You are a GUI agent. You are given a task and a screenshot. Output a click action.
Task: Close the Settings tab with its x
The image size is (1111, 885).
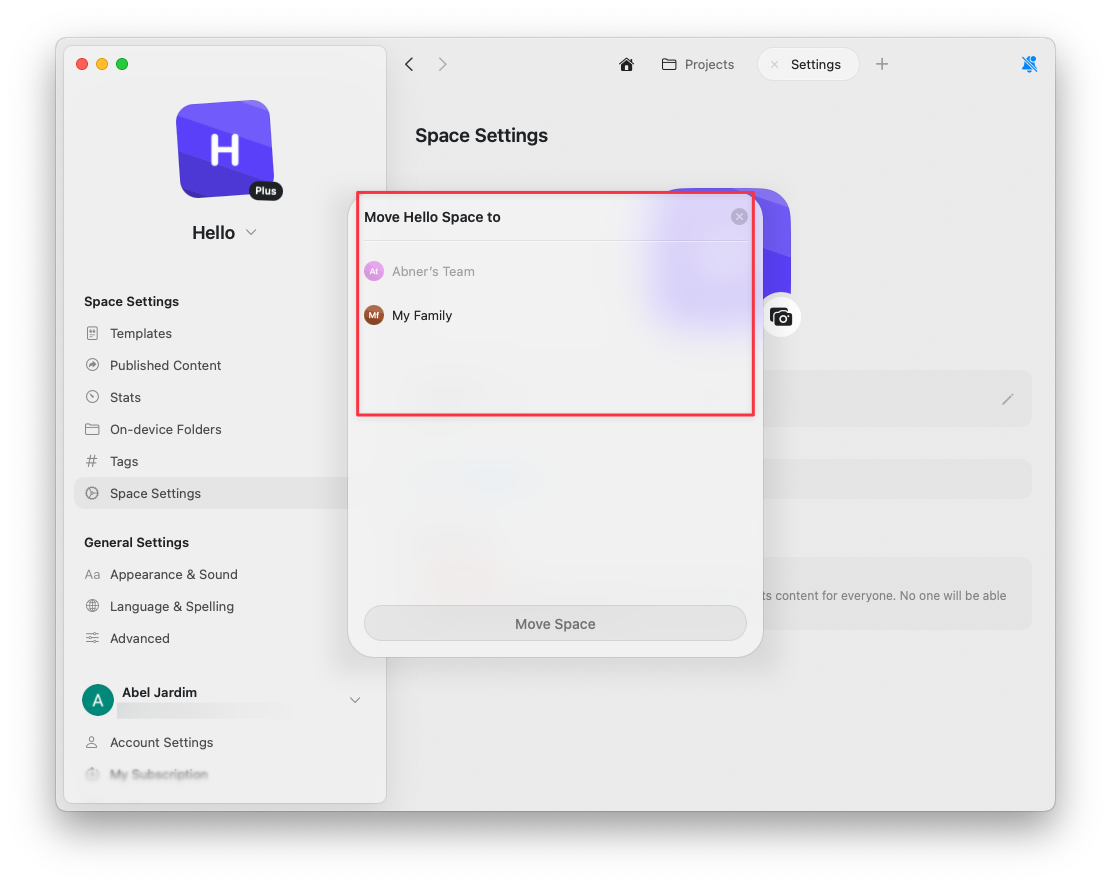(x=774, y=64)
